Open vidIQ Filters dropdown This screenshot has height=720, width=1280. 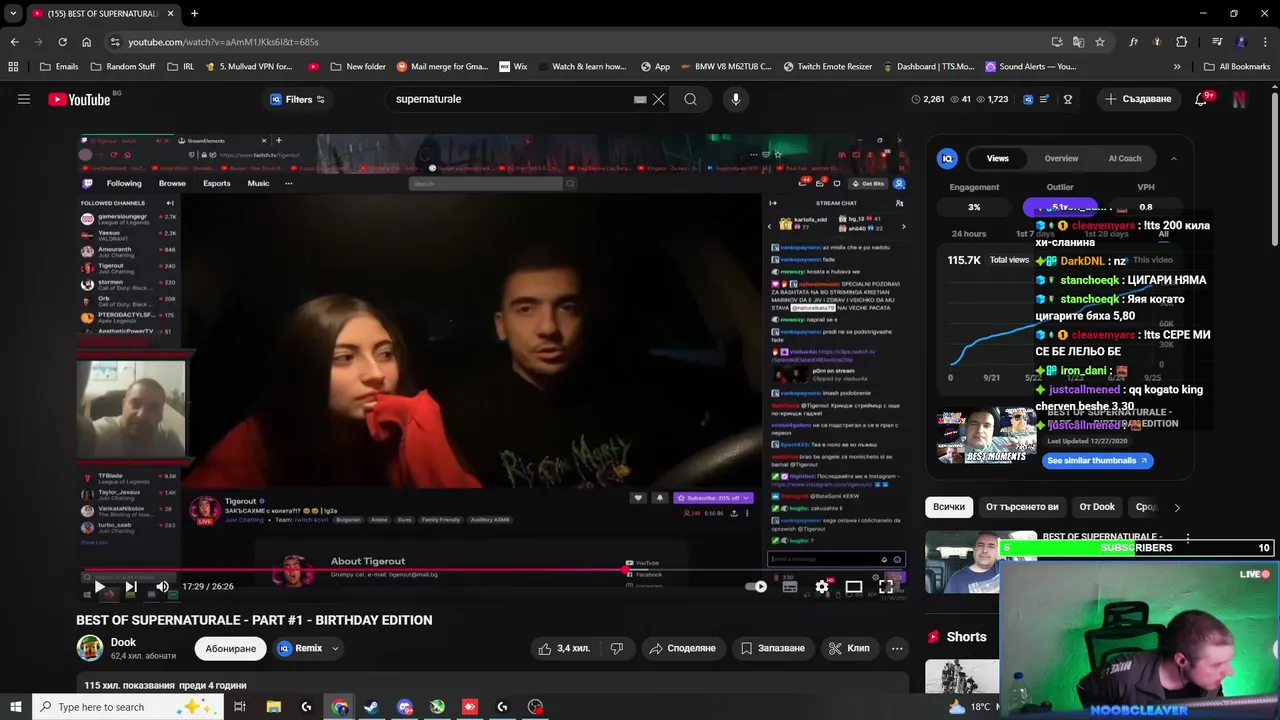coord(298,99)
